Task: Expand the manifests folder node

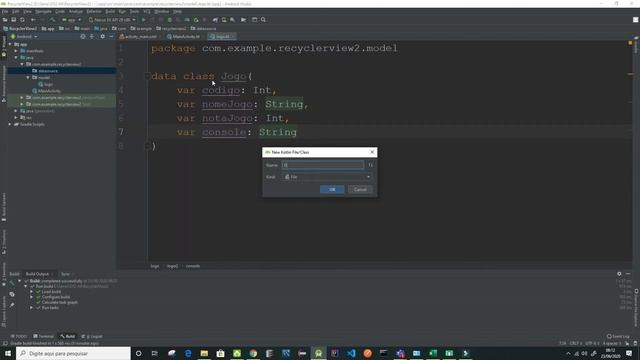Action: point(16,51)
